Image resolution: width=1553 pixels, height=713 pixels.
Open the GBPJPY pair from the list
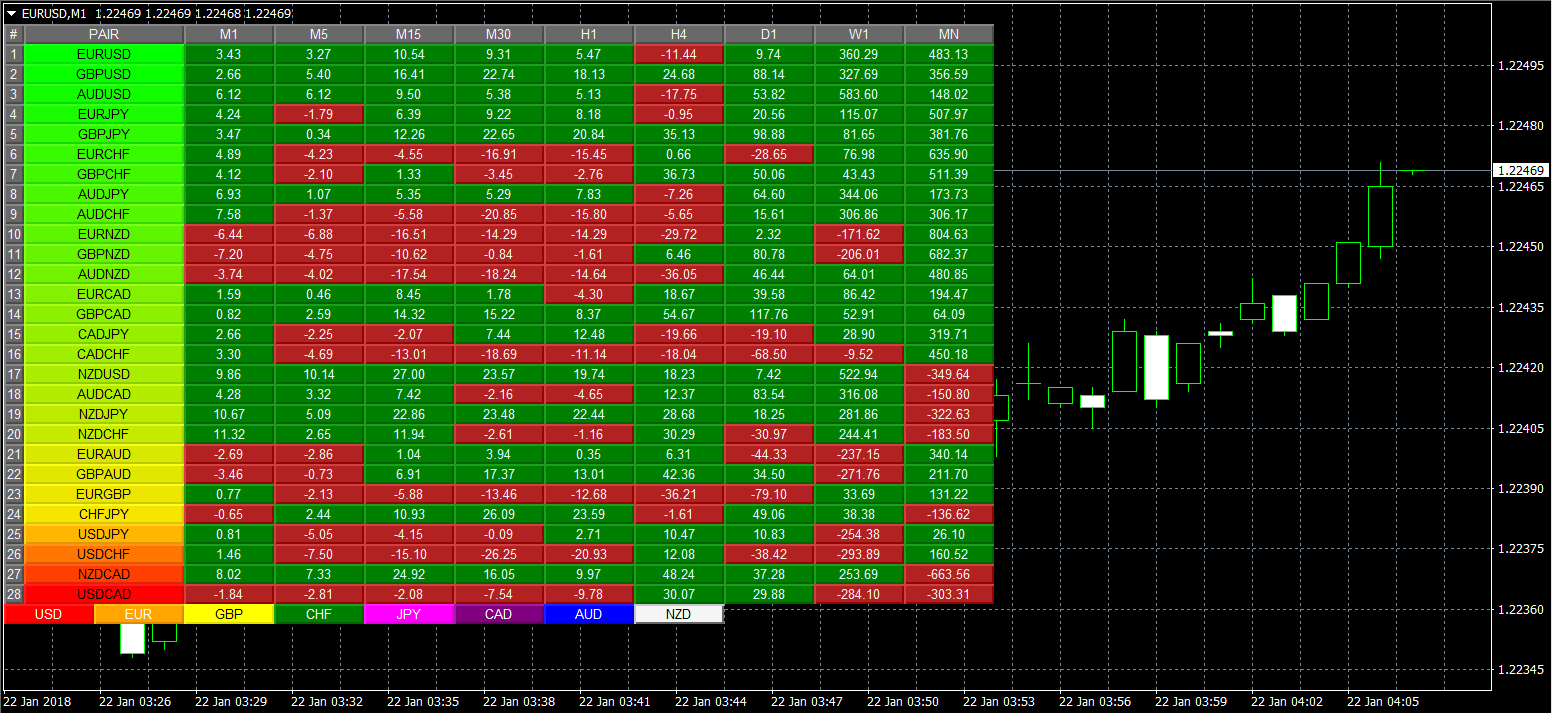click(x=104, y=134)
